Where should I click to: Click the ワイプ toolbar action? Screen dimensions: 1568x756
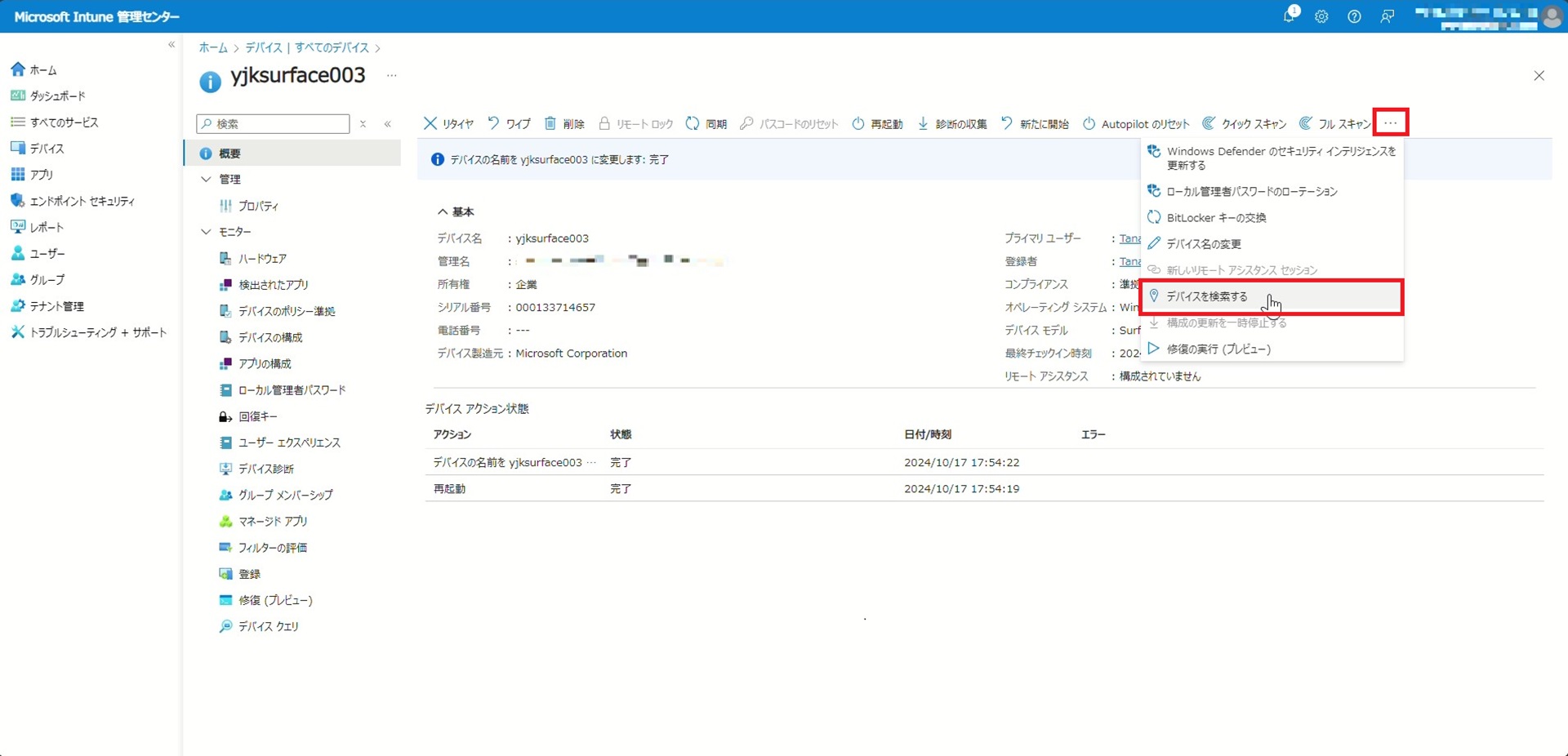509,124
